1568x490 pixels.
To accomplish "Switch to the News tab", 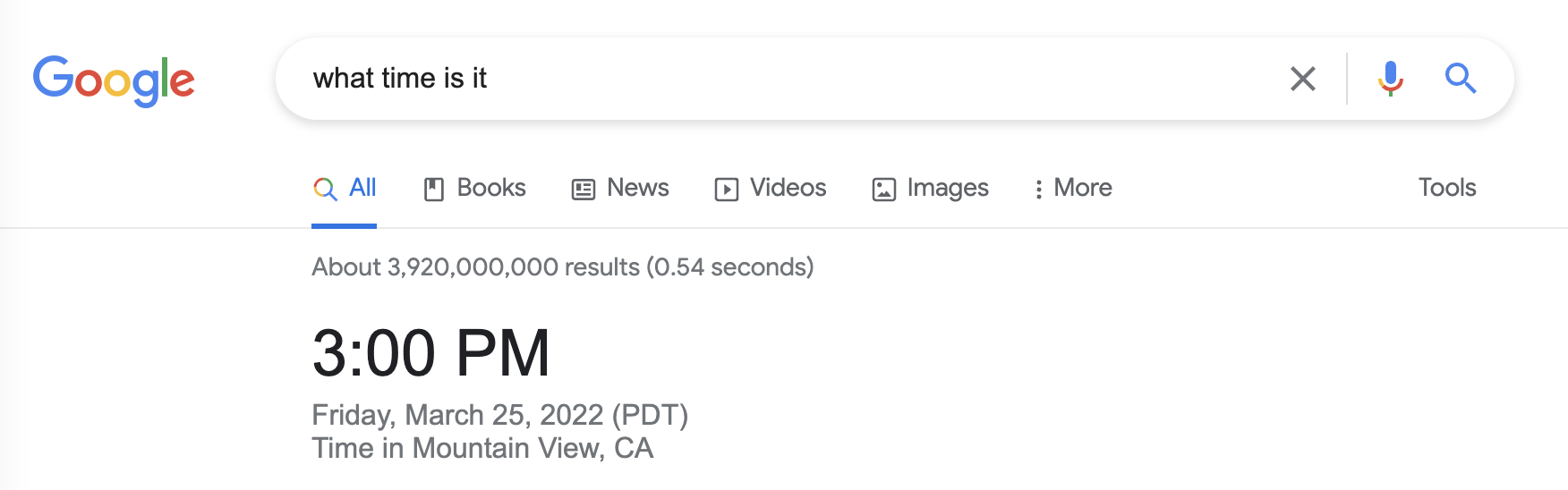I will coord(637,188).
